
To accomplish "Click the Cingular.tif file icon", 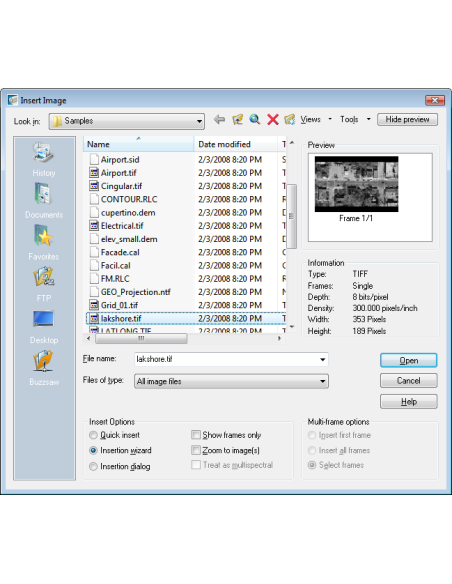I will click(x=94, y=186).
